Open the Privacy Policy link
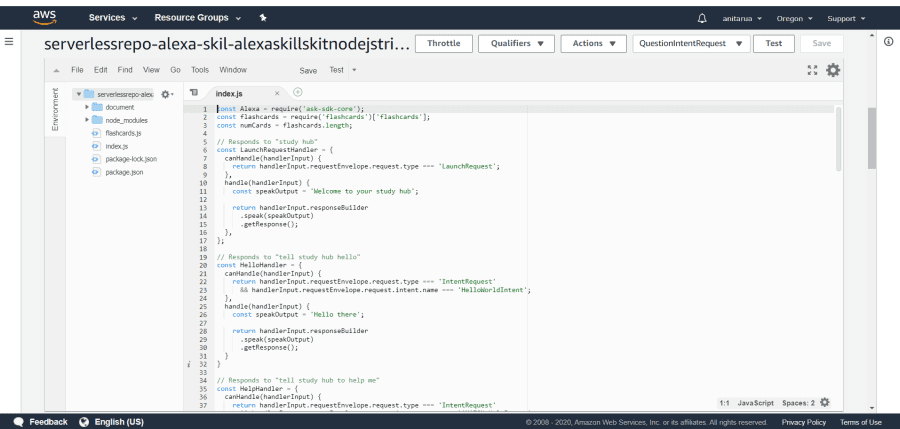Viewport: 900px width, 429px height. [804, 422]
